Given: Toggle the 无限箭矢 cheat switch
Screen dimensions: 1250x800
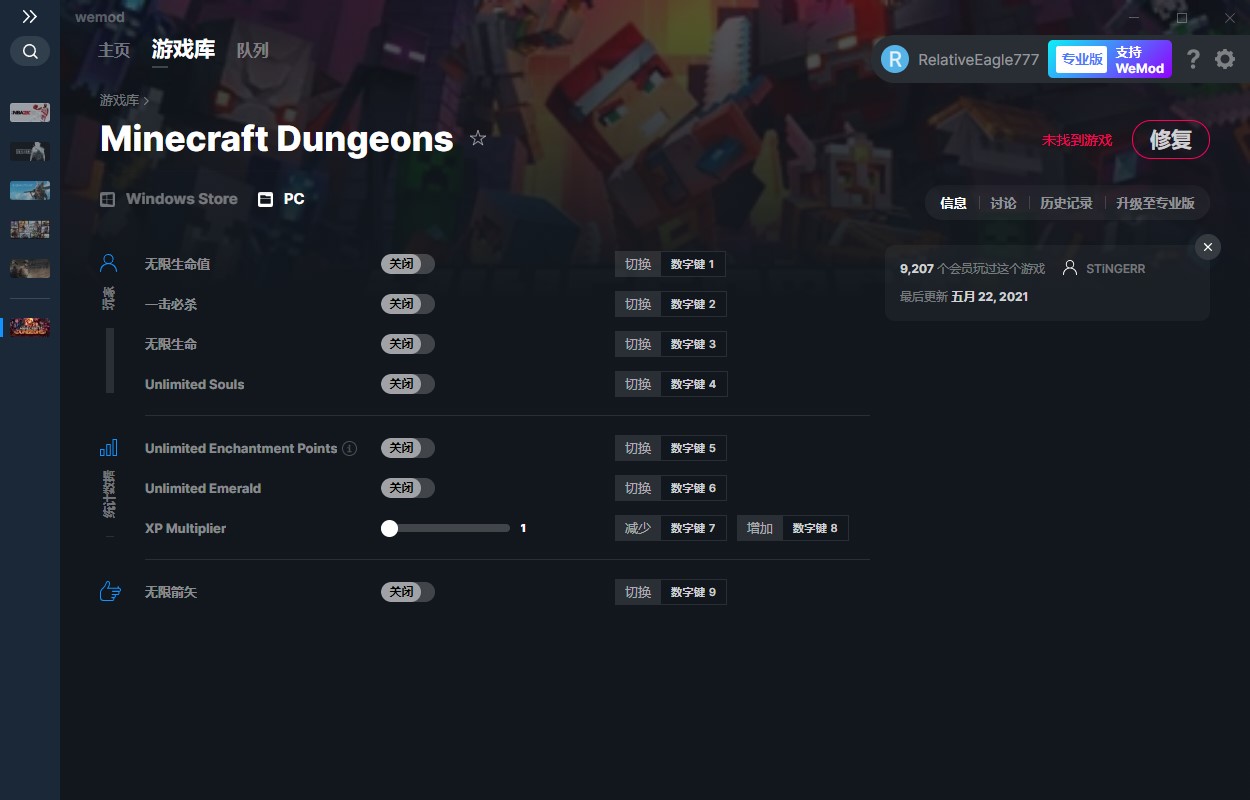Looking at the screenshot, I should click(408, 592).
